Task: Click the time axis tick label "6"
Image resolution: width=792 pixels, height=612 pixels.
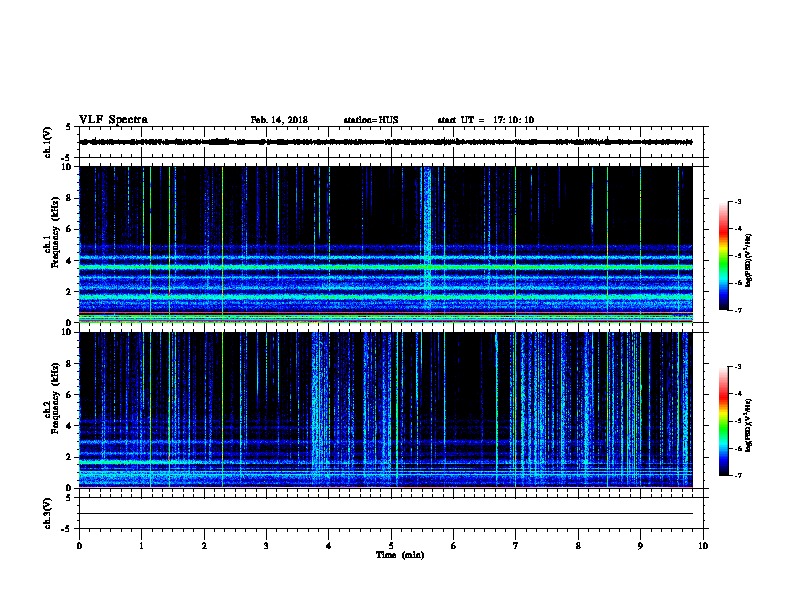Action: click(454, 546)
